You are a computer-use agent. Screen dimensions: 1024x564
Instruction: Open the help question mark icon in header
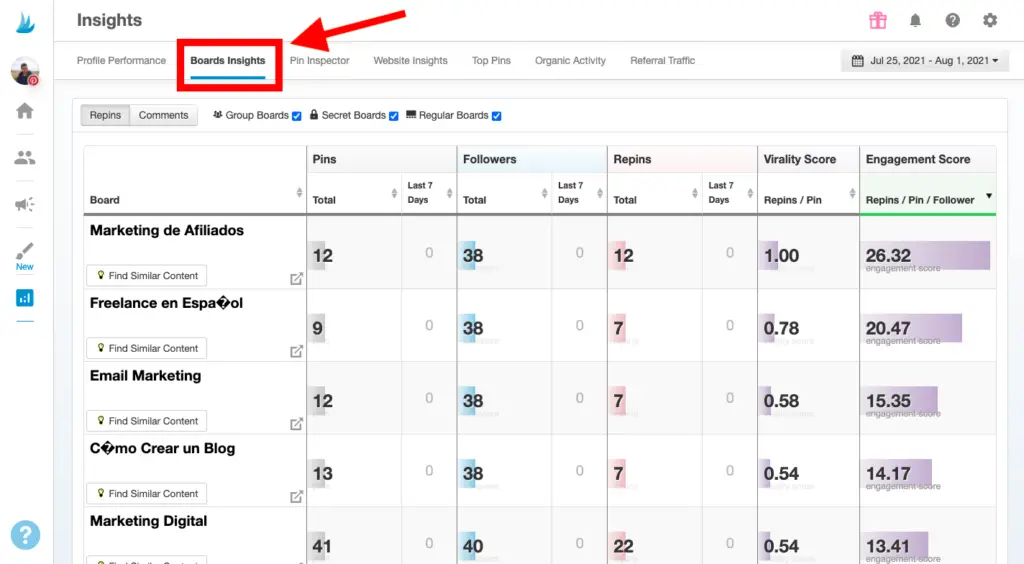pyautogui.click(x=952, y=20)
